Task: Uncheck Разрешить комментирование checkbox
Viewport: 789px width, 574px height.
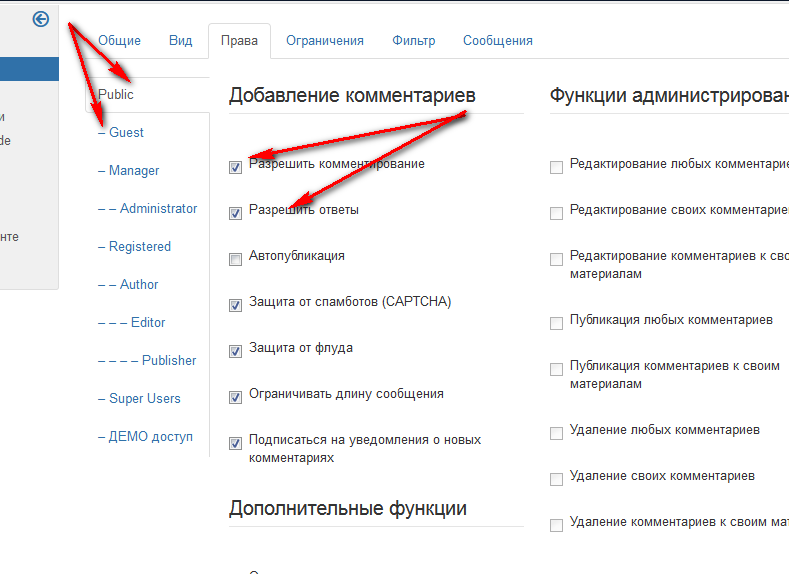Action: [x=236, y=167]
